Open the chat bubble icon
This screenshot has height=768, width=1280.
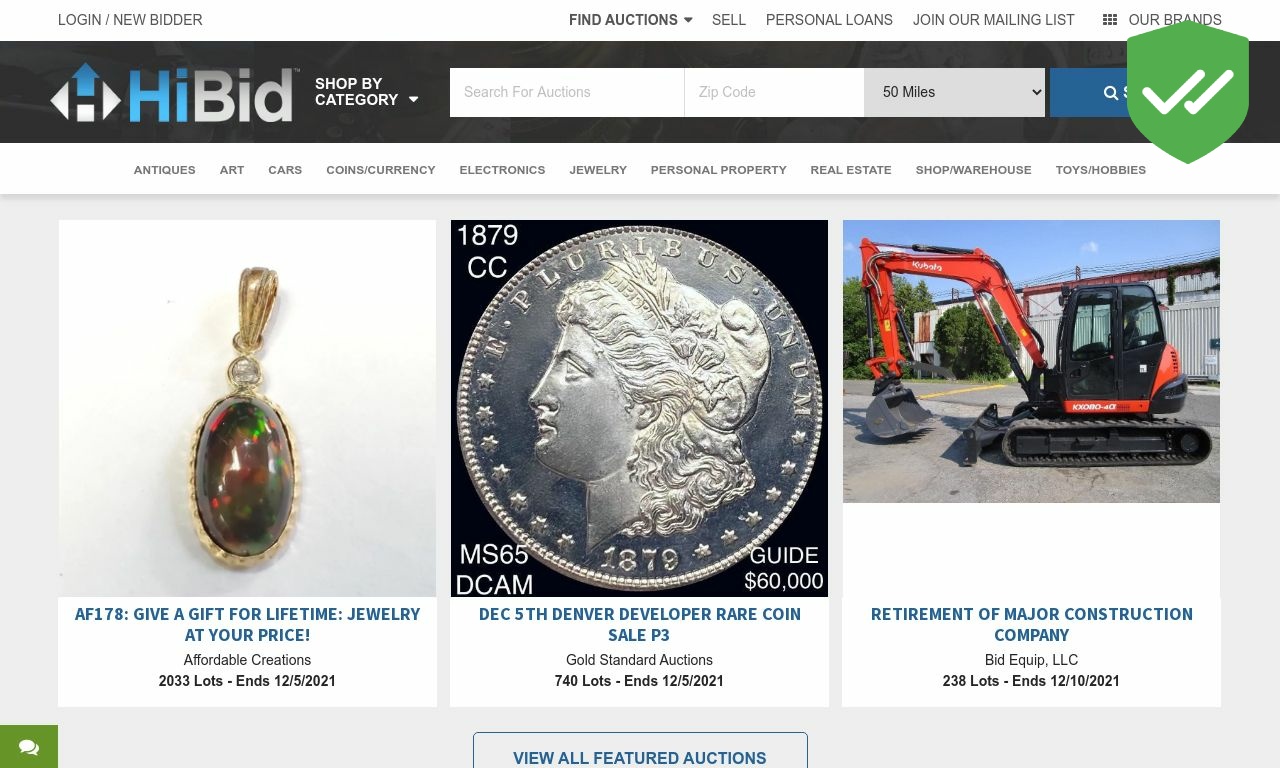29,747
